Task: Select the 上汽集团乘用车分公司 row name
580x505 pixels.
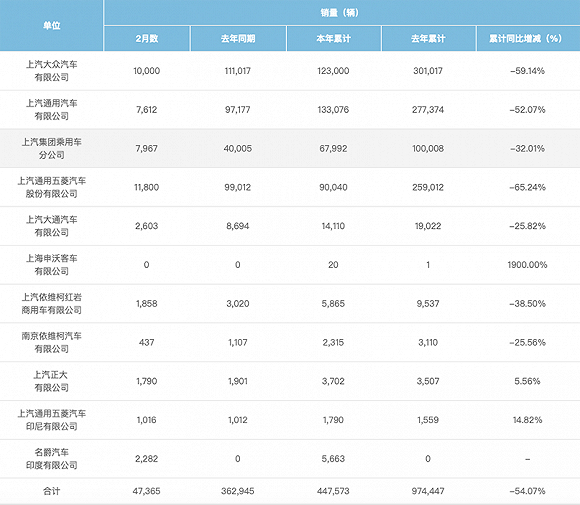Action: [51, 148]
